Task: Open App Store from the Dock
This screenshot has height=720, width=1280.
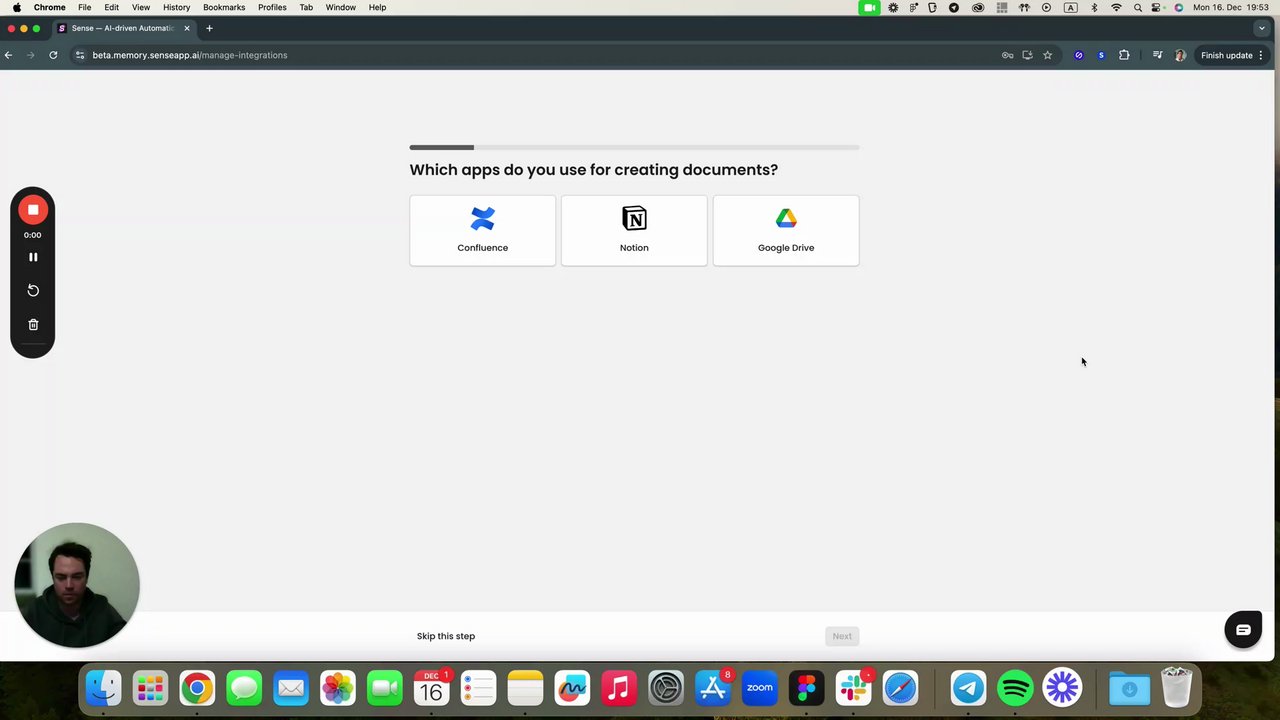Action: [x=713, y=688]
